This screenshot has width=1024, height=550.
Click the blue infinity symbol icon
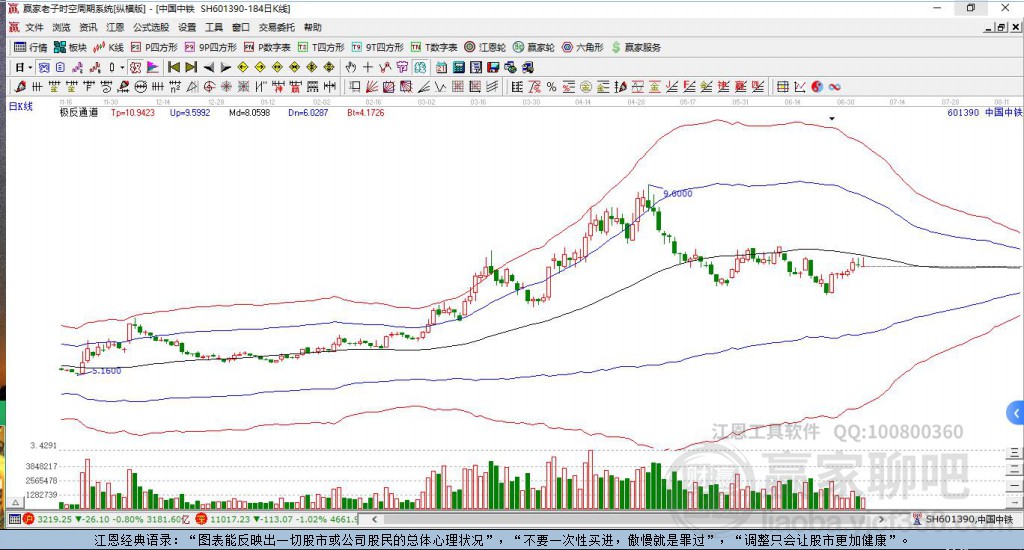click(x=834, y=87)
